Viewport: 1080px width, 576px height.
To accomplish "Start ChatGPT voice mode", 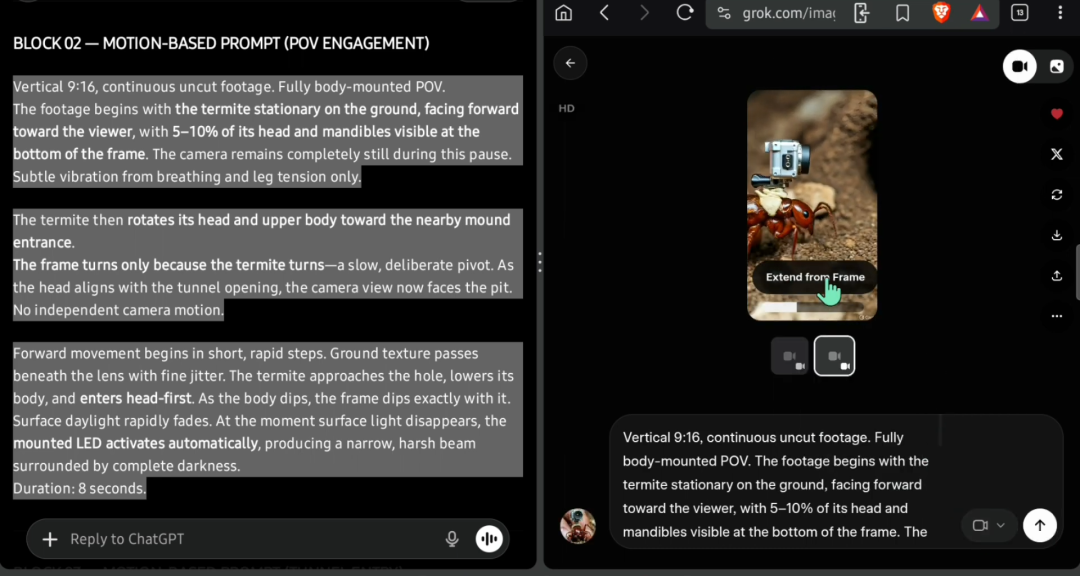I will (x=489, y=539).
